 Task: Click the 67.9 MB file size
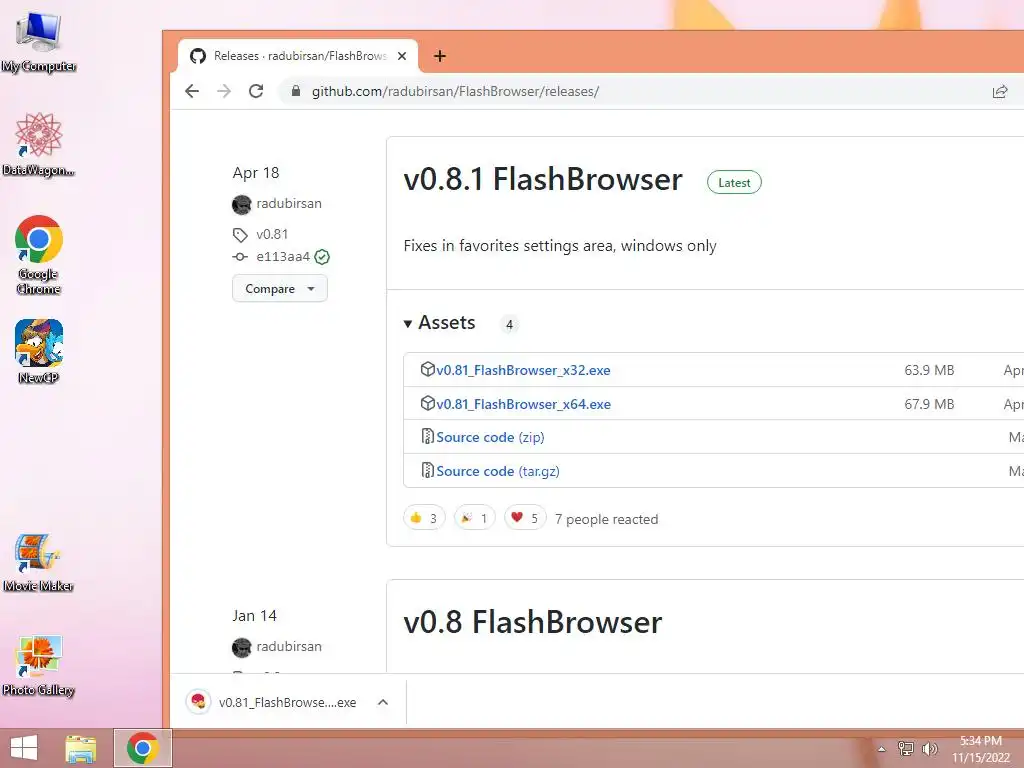[x=929, y=404]
